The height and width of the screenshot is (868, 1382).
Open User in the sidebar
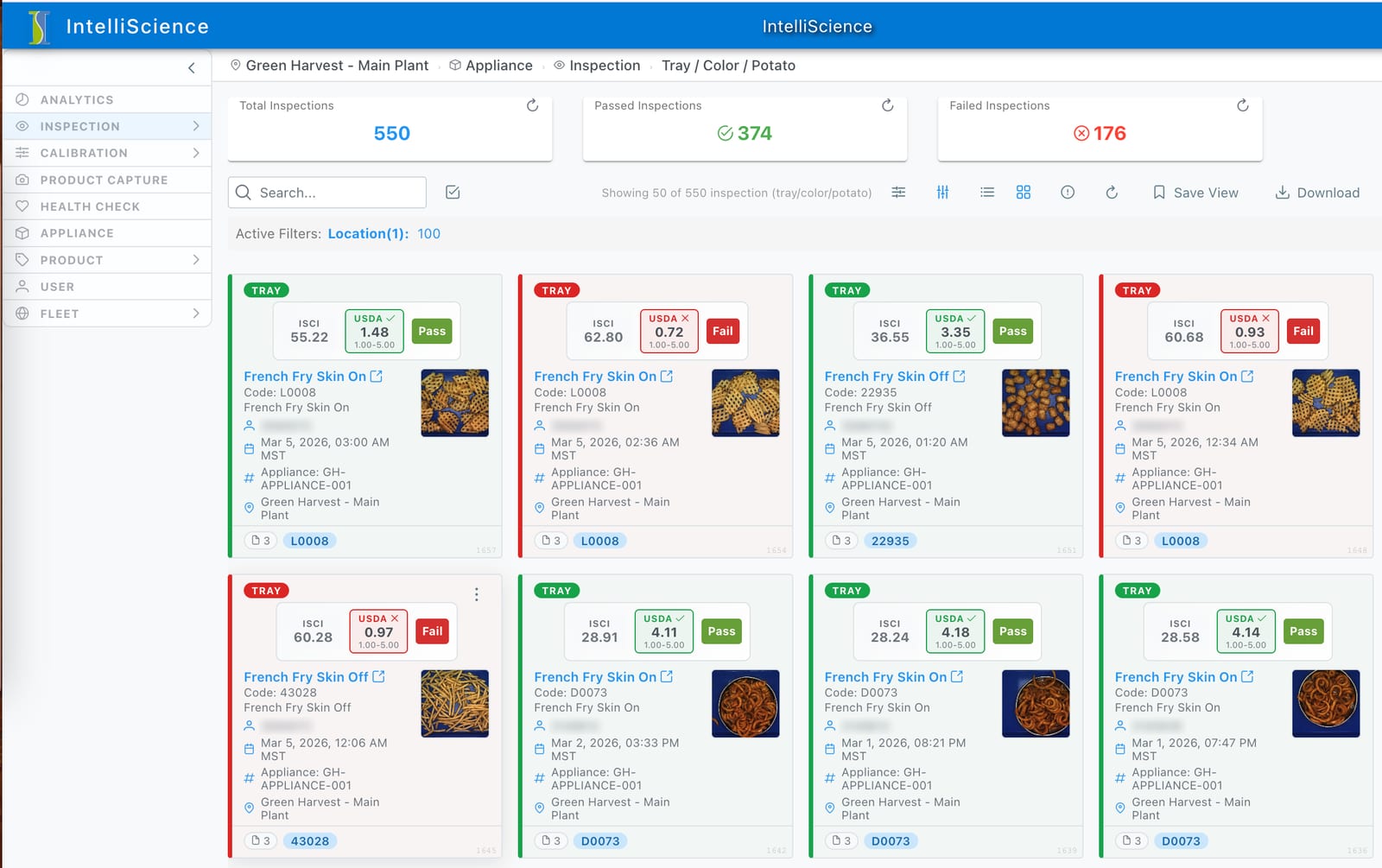click(x=108, y=287)
